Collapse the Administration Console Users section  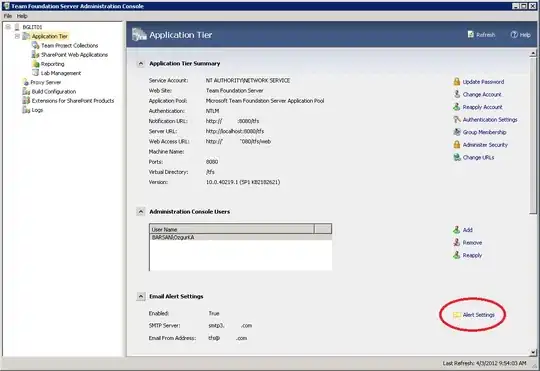pyautogui.click(x=141, y=212)
